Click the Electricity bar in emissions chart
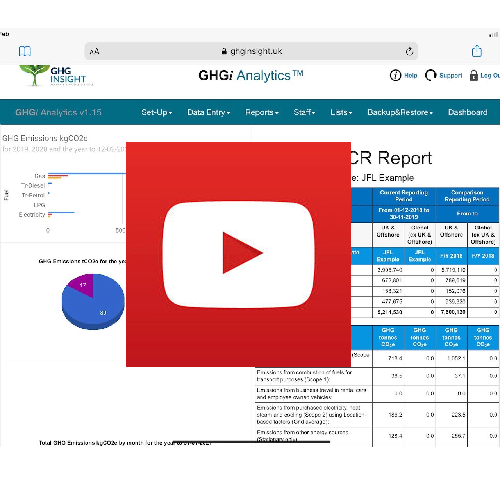 pyautogui.click(x=61, y=214)
